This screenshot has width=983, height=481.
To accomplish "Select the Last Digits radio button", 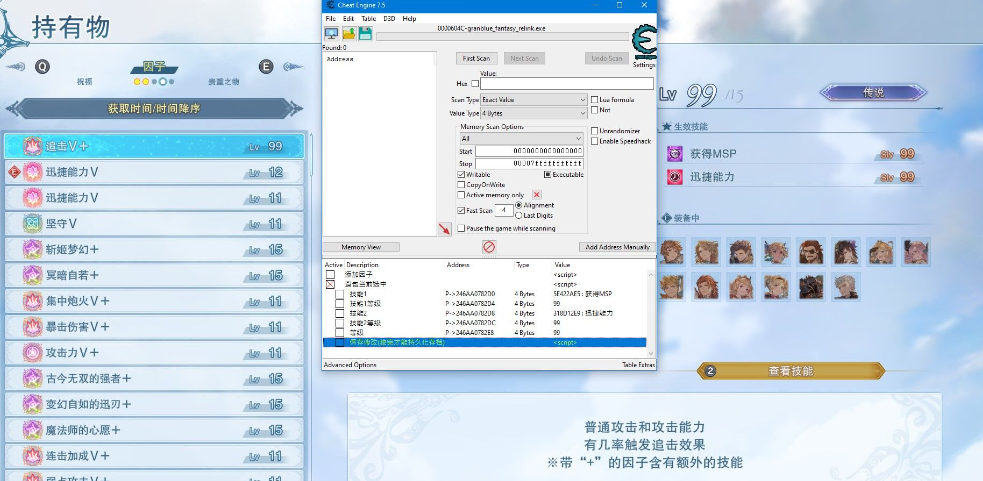I will click(x=518, y=215).
